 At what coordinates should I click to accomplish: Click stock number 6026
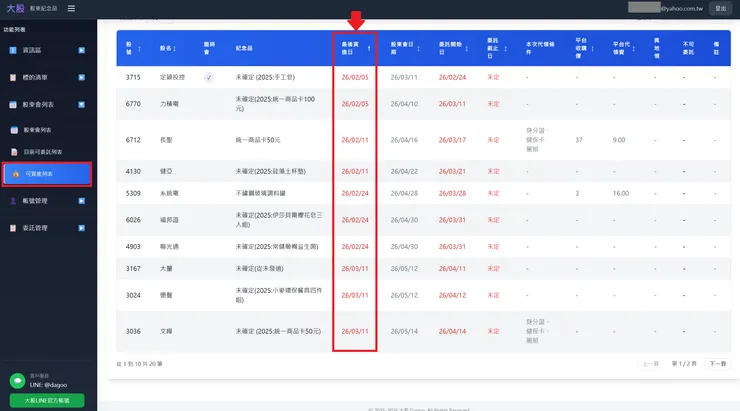click(x=133, y=220)
